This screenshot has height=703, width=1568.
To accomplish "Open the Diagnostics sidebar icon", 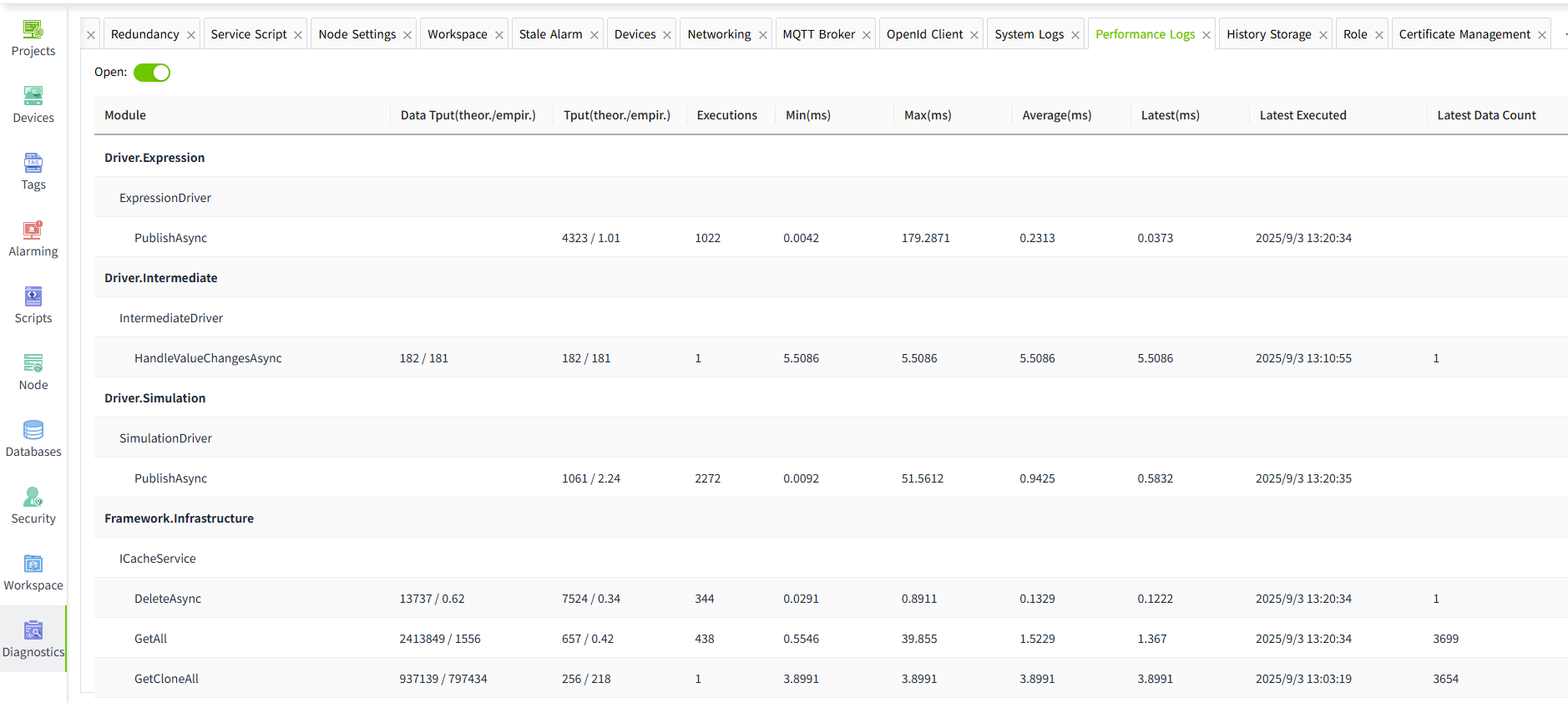I will click(x=33, y=631).
